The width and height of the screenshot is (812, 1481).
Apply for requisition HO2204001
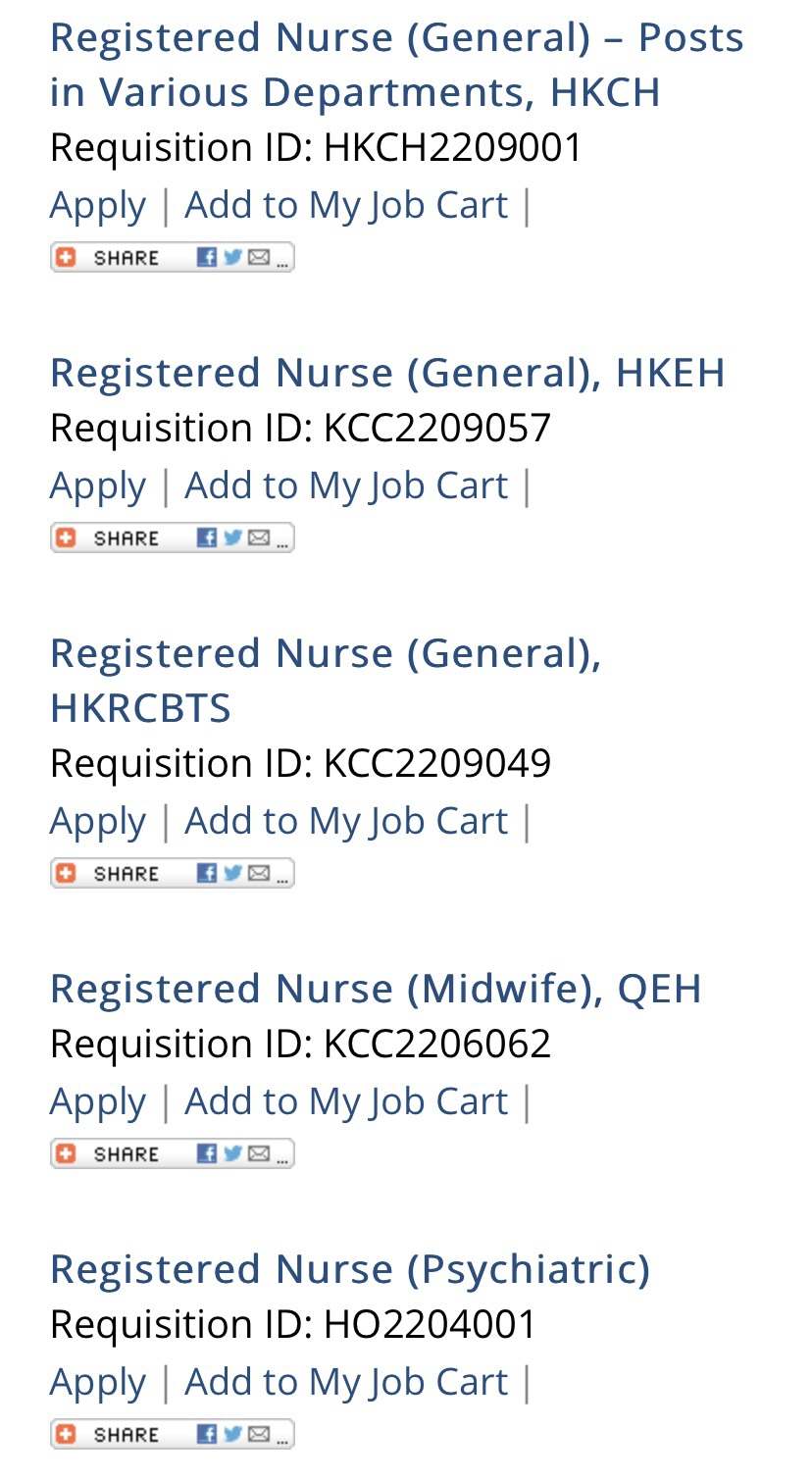click(97, 1382)
